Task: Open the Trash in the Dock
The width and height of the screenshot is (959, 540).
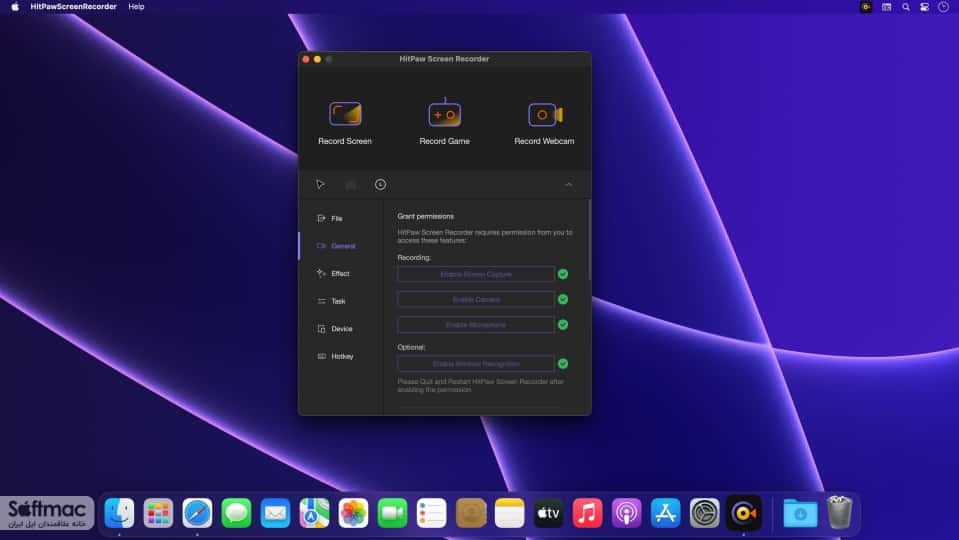Action: point(840,512)
